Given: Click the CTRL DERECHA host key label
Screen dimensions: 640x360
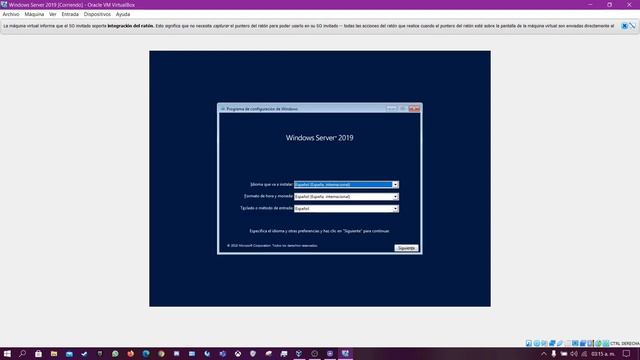Looking at the screenshot, I should point(625,344).
